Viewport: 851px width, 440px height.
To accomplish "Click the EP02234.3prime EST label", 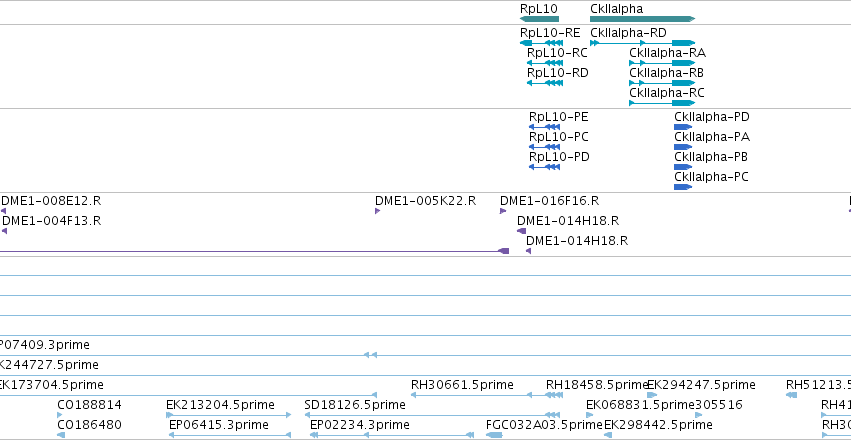I will tap(360, 425).
